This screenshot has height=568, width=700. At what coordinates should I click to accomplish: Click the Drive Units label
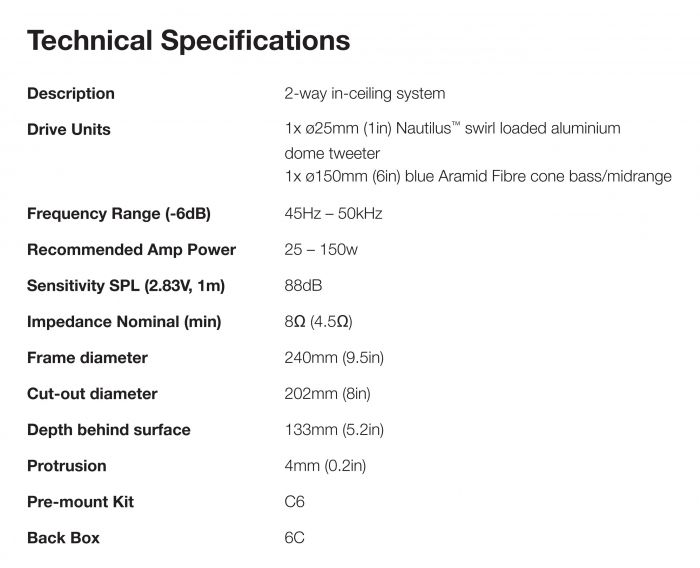coord(69,130)
